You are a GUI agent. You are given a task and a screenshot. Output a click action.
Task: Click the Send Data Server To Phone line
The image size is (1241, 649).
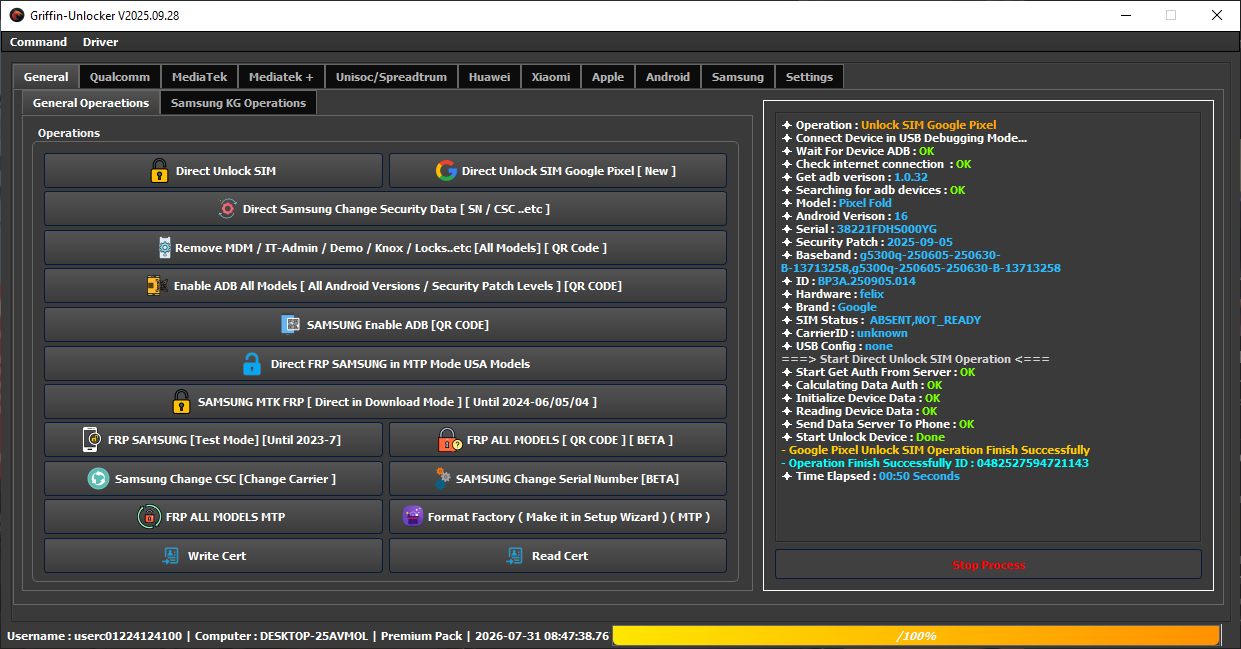click(877, 424)
